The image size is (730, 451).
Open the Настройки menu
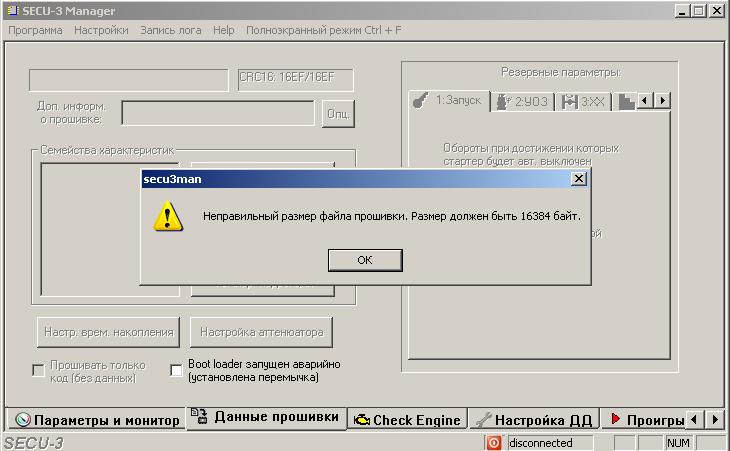[101, 30]
